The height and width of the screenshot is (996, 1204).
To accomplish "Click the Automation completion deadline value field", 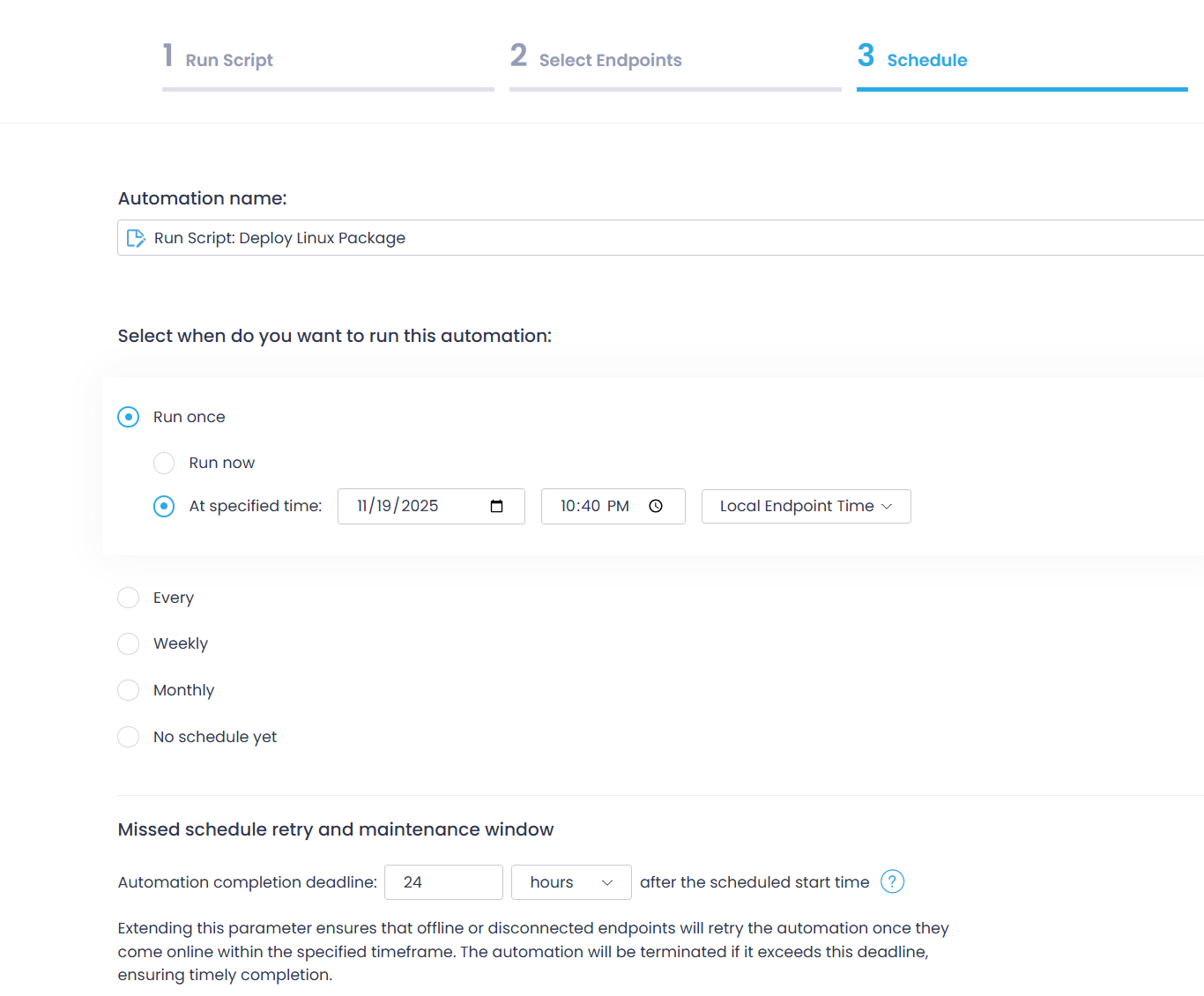I will point(443,881).
